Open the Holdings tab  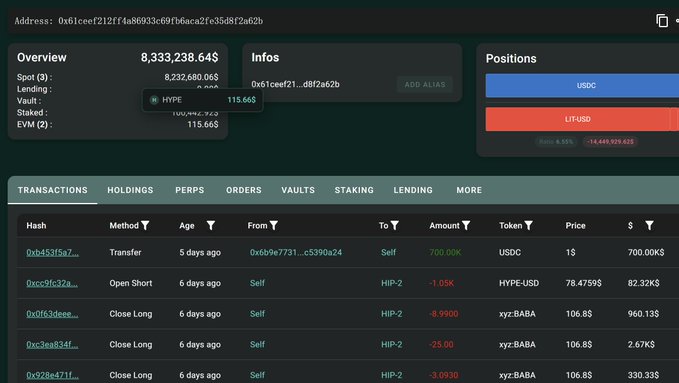130,190
